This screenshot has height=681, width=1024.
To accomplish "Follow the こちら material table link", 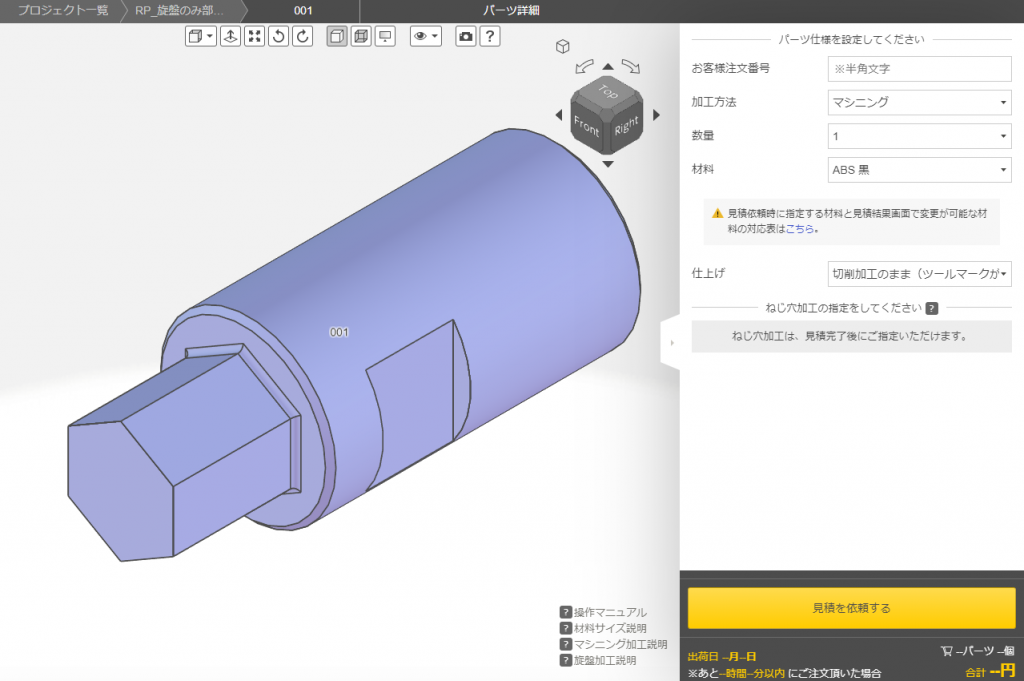I will tap(799, 229).
